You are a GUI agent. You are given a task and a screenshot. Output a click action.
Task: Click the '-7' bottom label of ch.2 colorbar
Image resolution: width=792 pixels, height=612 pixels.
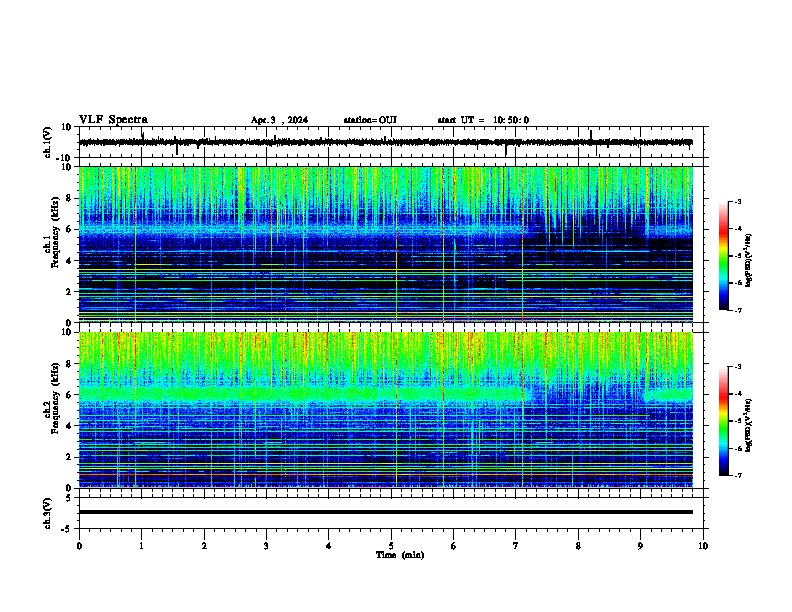pos(738,475)
